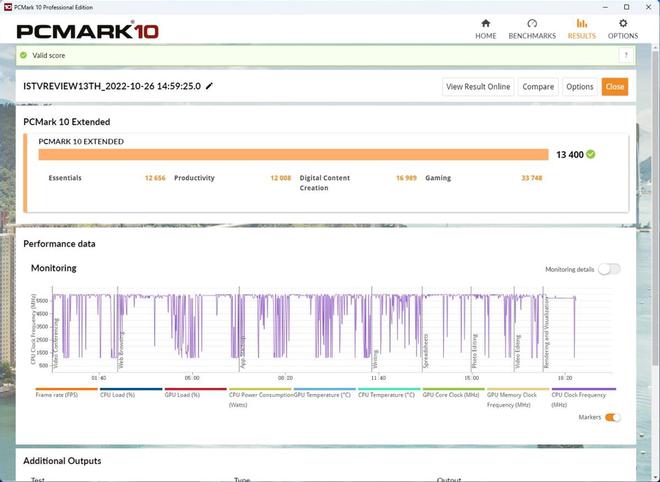660x482 pixels.
Task: Edit result name with pencil icon
Action: (x=209, y=86)
